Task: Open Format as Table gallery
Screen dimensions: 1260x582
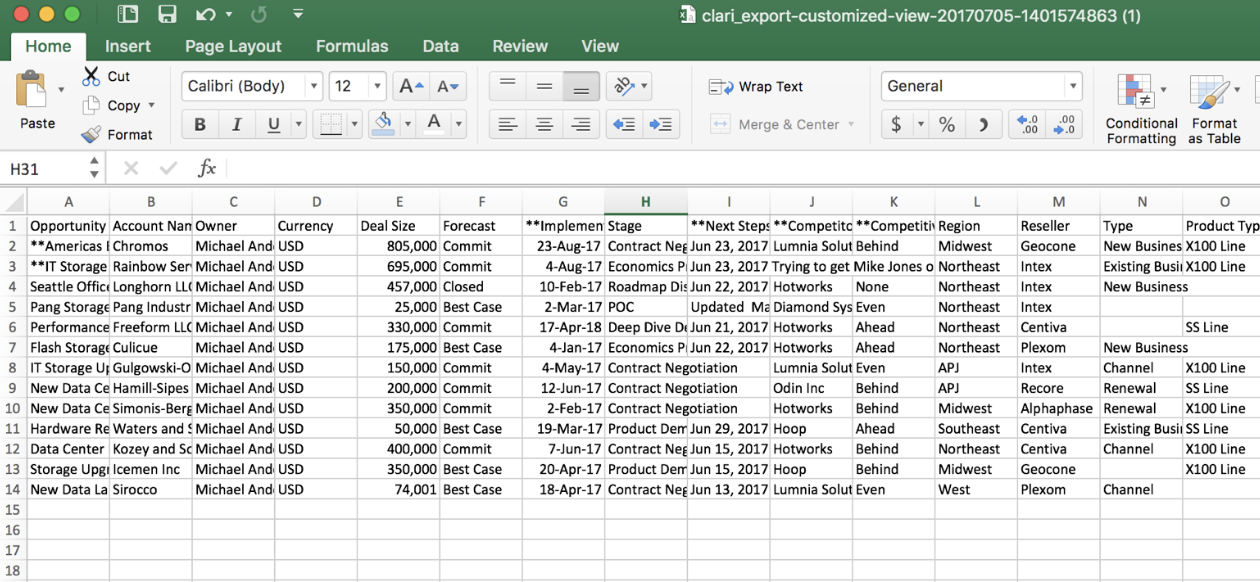Action: tap(1214, 108)
